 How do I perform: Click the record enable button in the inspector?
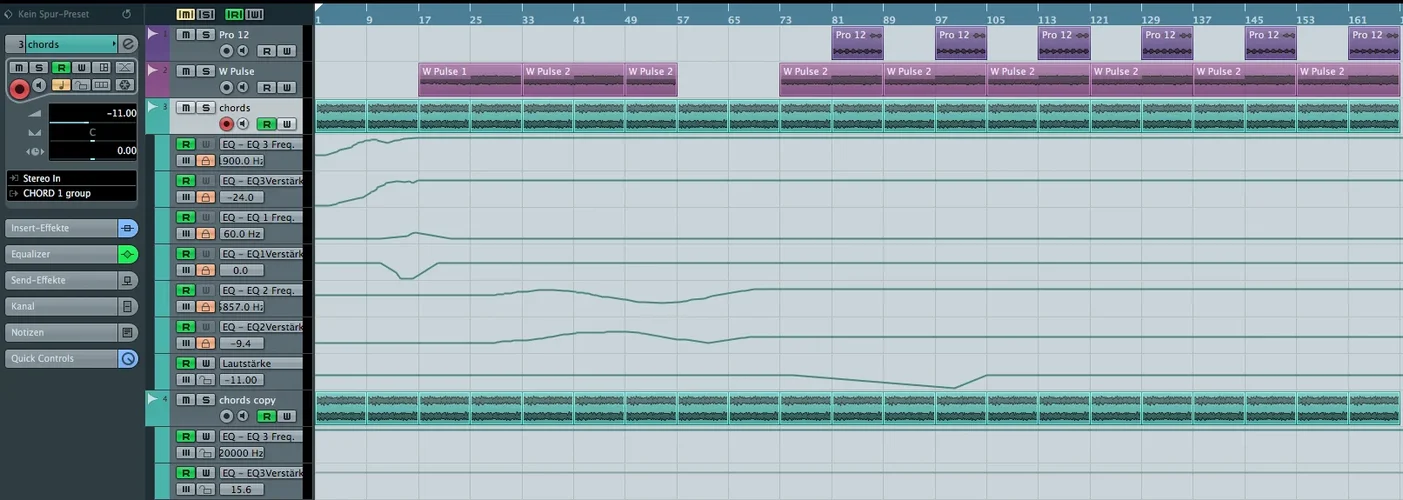point(18,88)
